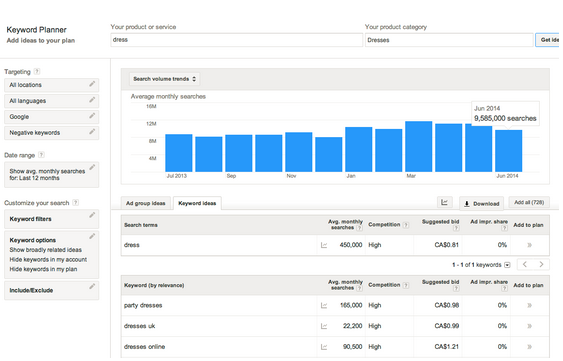Show trend chart for party dresses
The width and height of the screenshot is (563, 361).
pyautogui.click(x=324, y=306)
